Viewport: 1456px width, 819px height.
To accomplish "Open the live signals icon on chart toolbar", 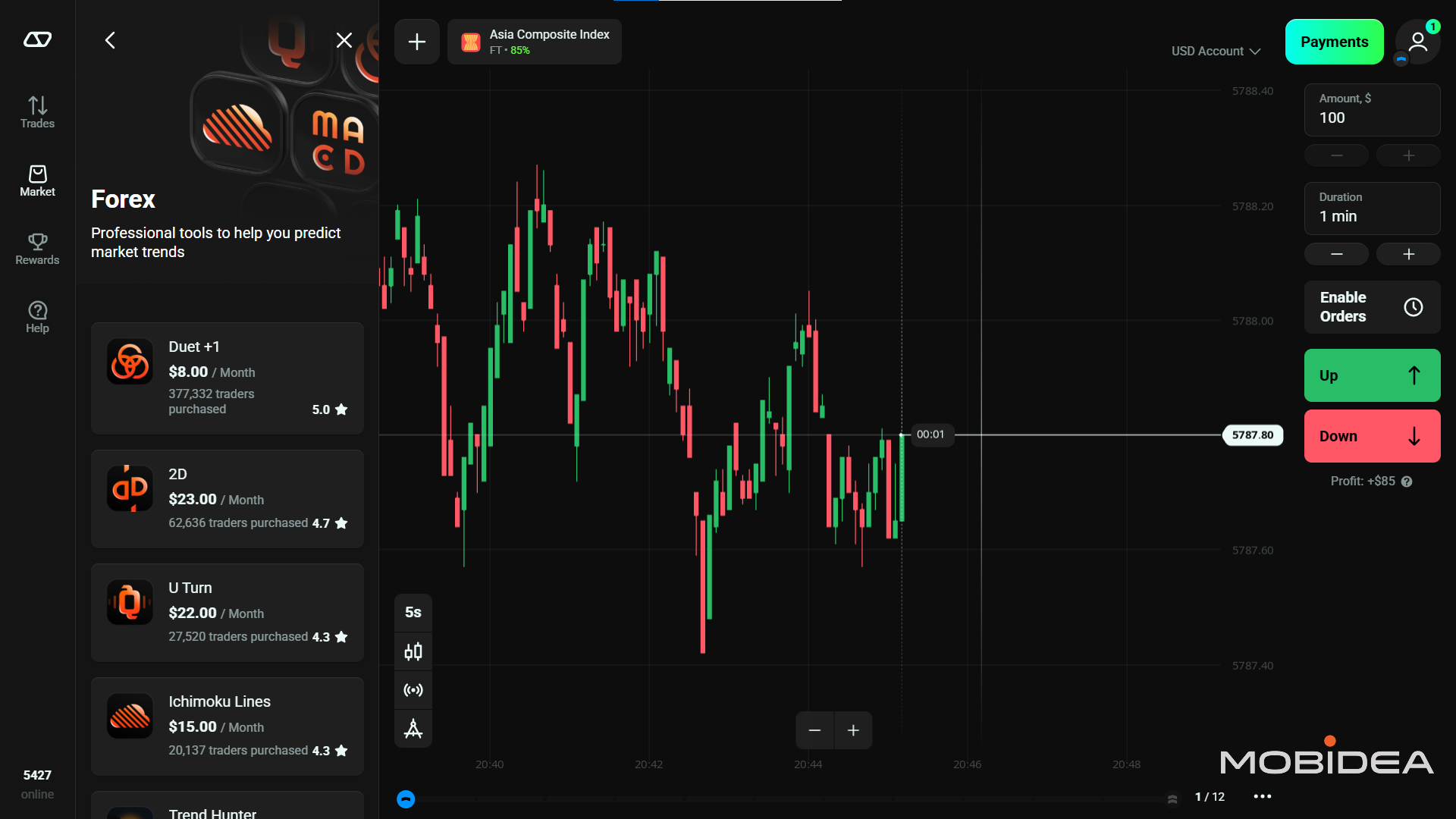I will (x=413, y=690).
